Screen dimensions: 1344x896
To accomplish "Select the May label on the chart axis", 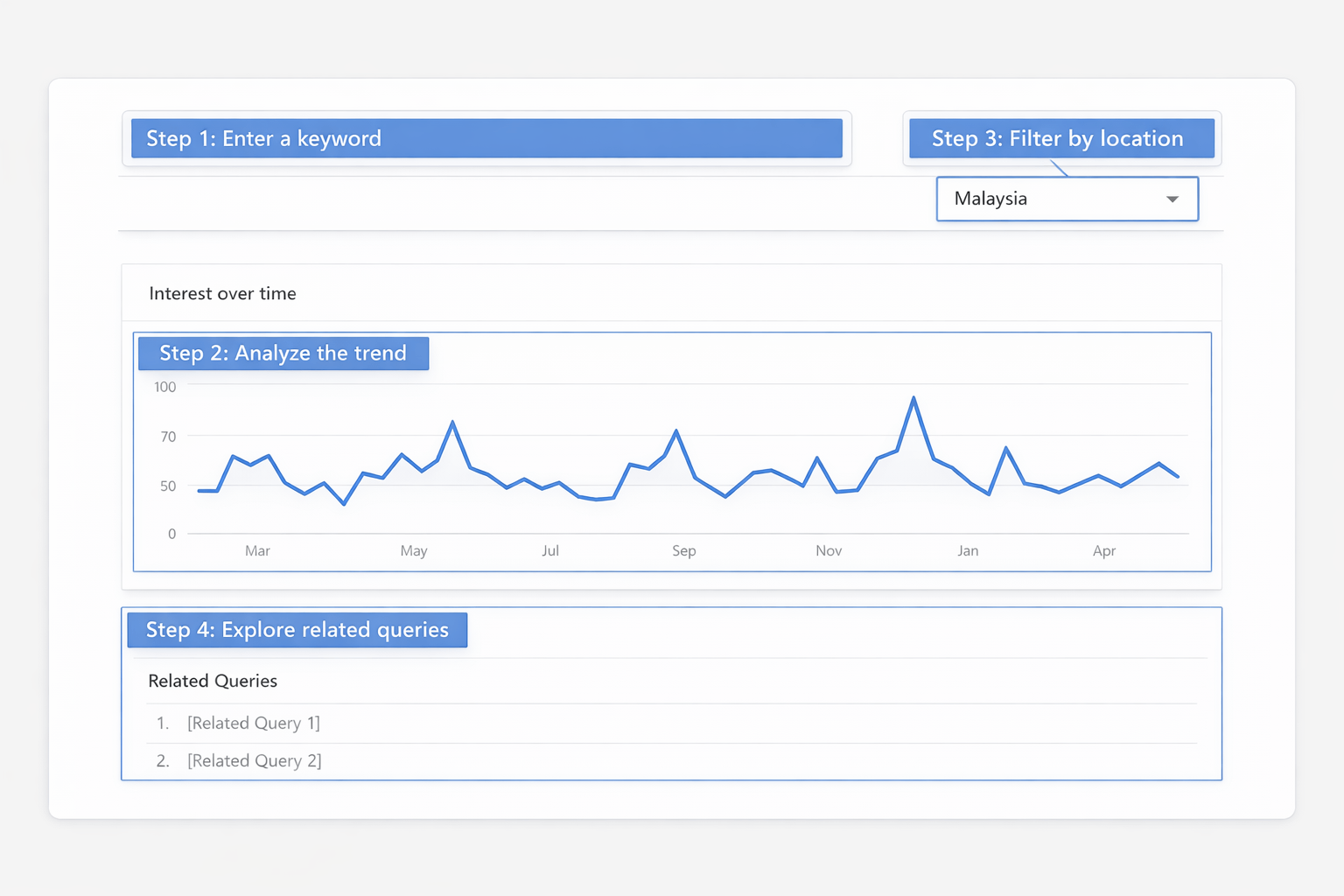I will [414, 551].
